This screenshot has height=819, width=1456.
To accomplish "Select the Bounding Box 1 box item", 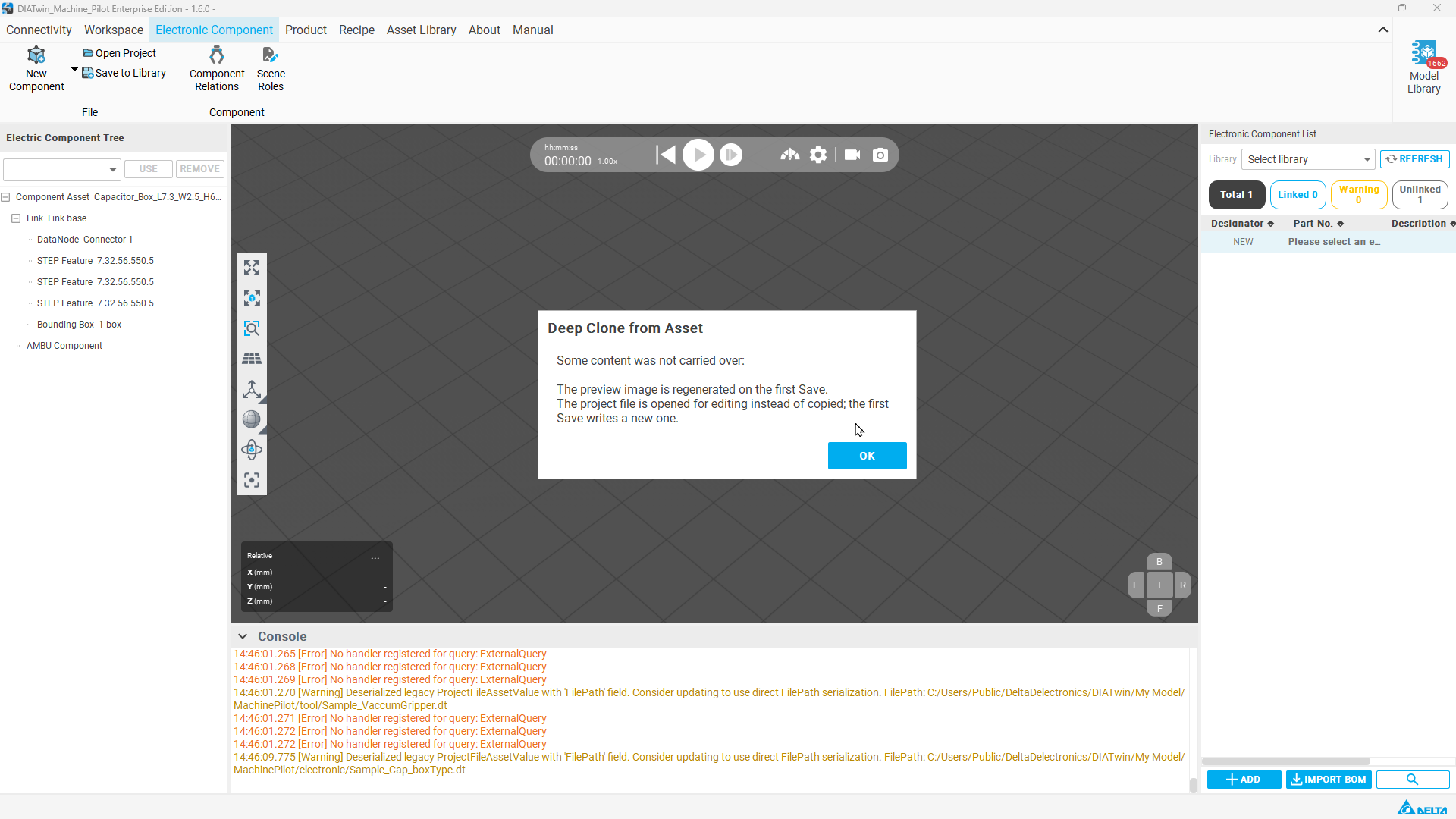I will click(x=79, y=325).
